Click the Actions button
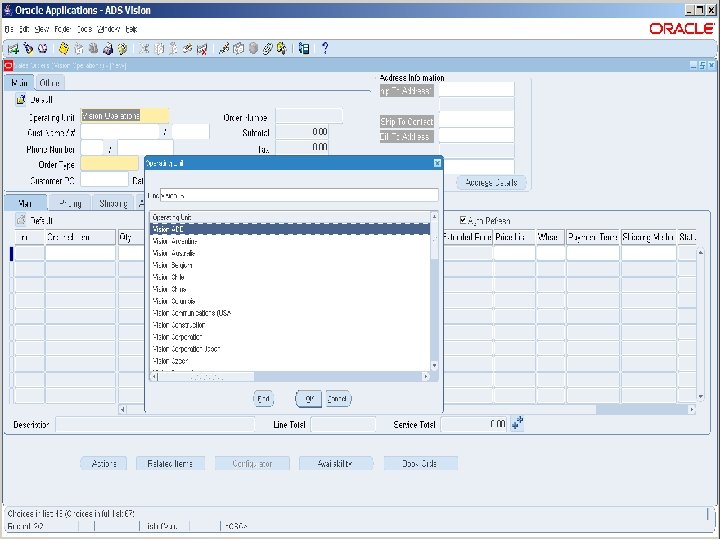 [104, 464]
